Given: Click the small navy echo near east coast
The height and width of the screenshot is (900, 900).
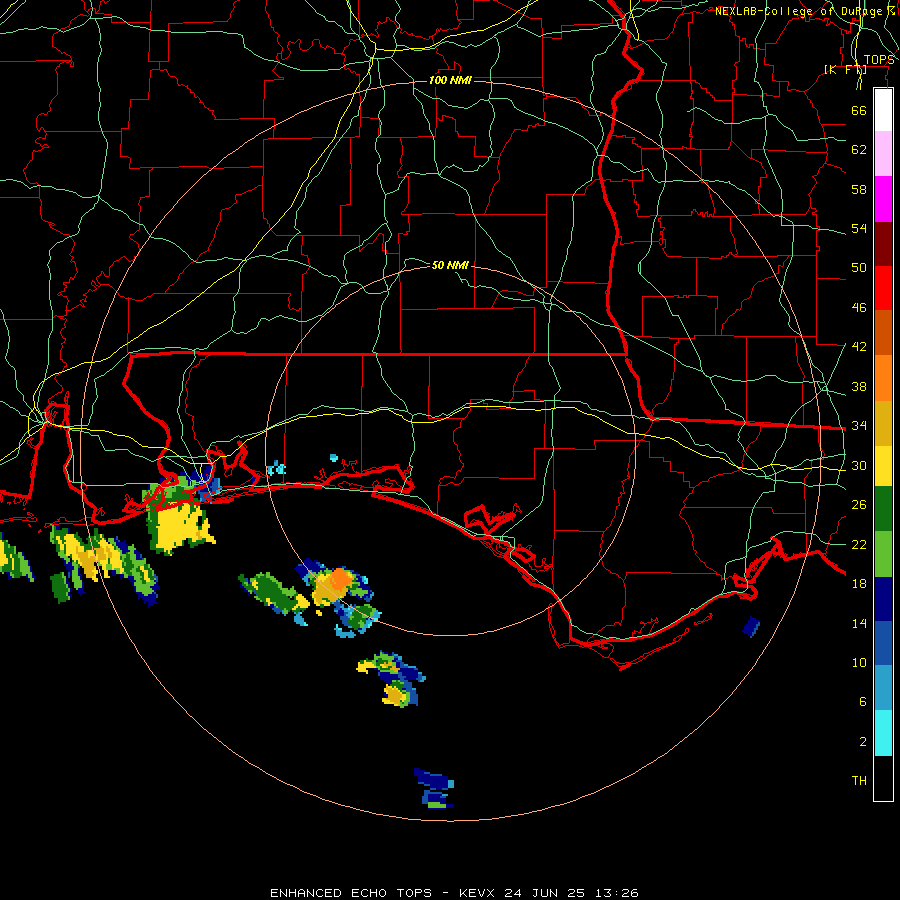Looking at the screenshot, I should tap(751, 626).
